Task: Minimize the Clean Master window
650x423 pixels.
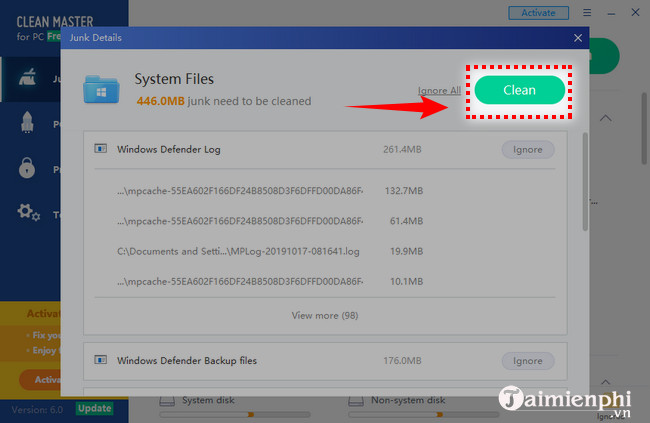Action: pos(611,13)
